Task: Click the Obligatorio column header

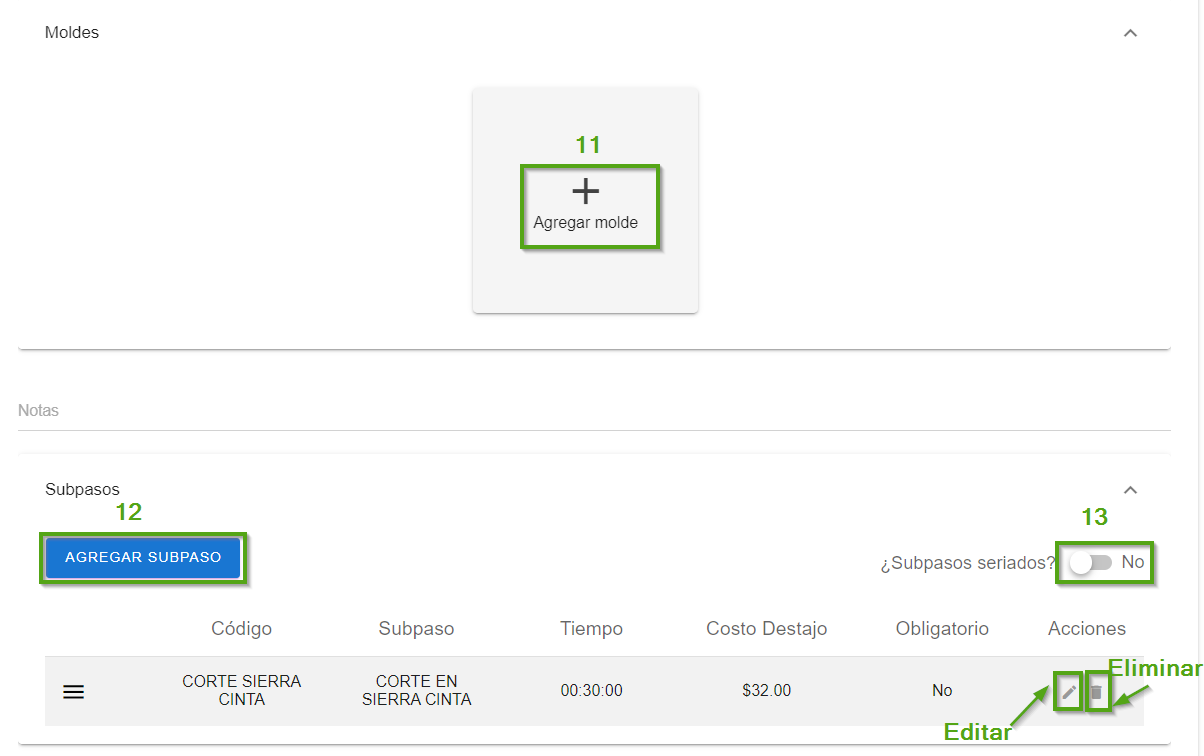Action: tap(942, 629)
